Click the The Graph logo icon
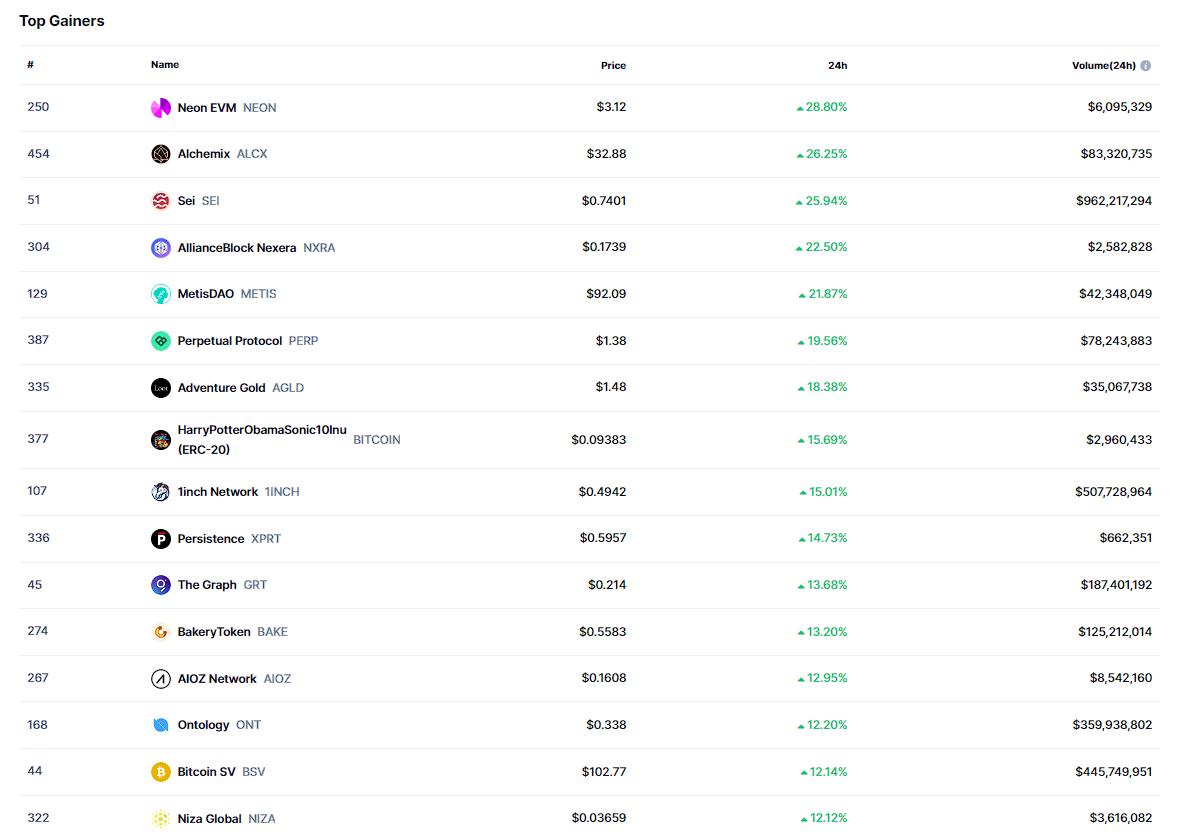1186x838 pixels. tap(161, 585)
